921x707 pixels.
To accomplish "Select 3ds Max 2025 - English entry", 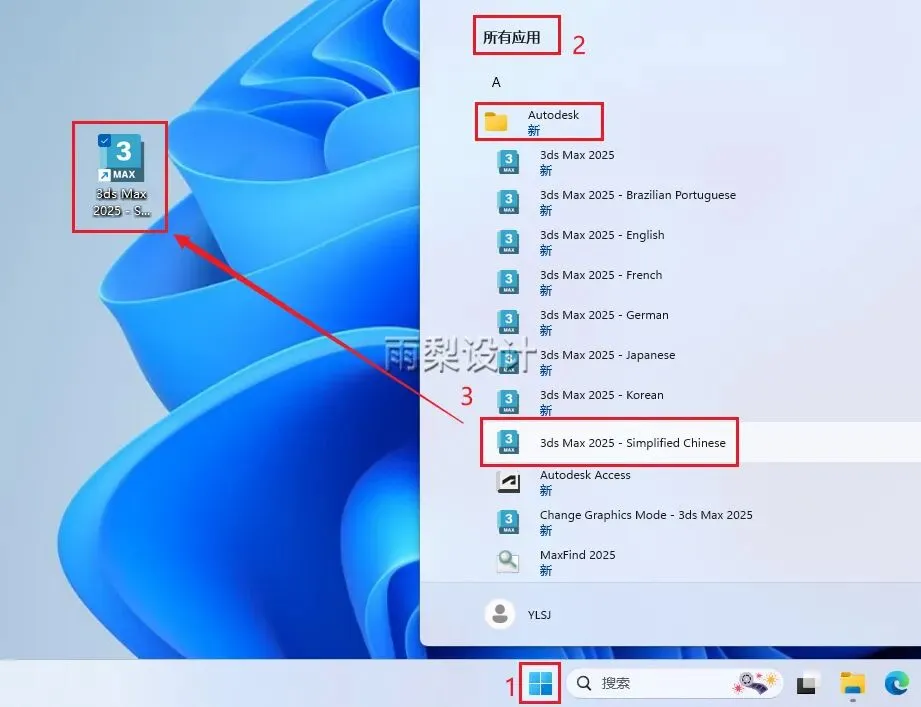I will (602, 235).
